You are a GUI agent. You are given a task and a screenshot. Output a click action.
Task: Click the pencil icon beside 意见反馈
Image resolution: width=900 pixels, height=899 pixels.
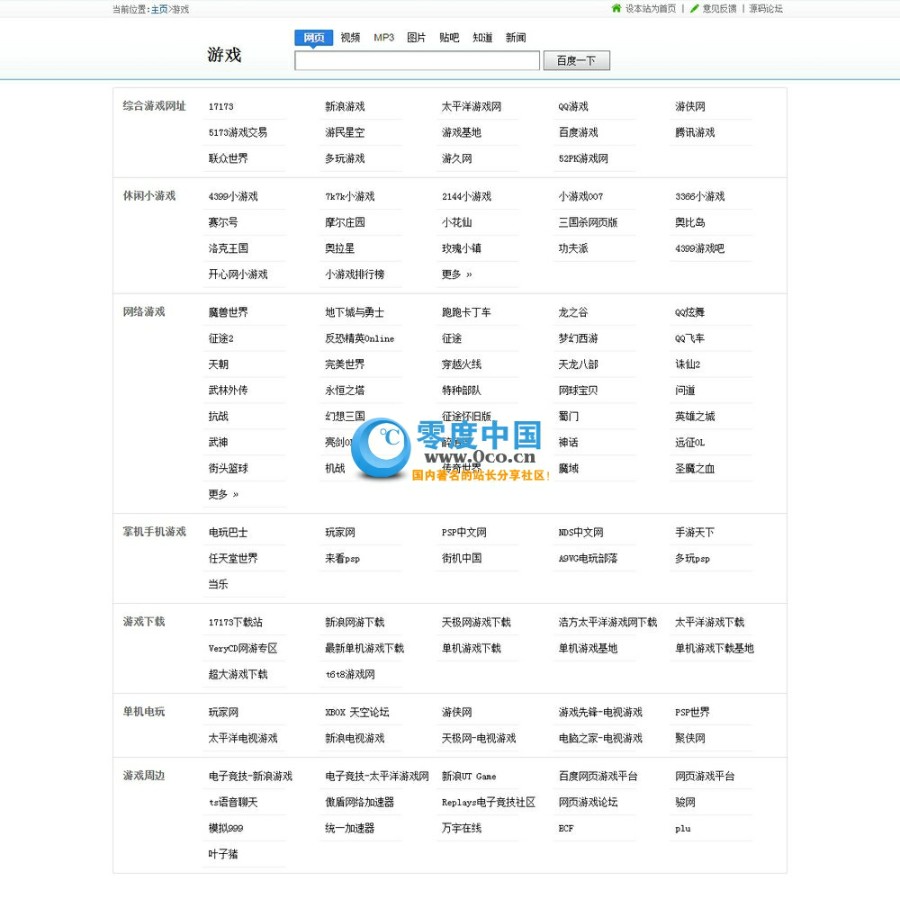695,8
